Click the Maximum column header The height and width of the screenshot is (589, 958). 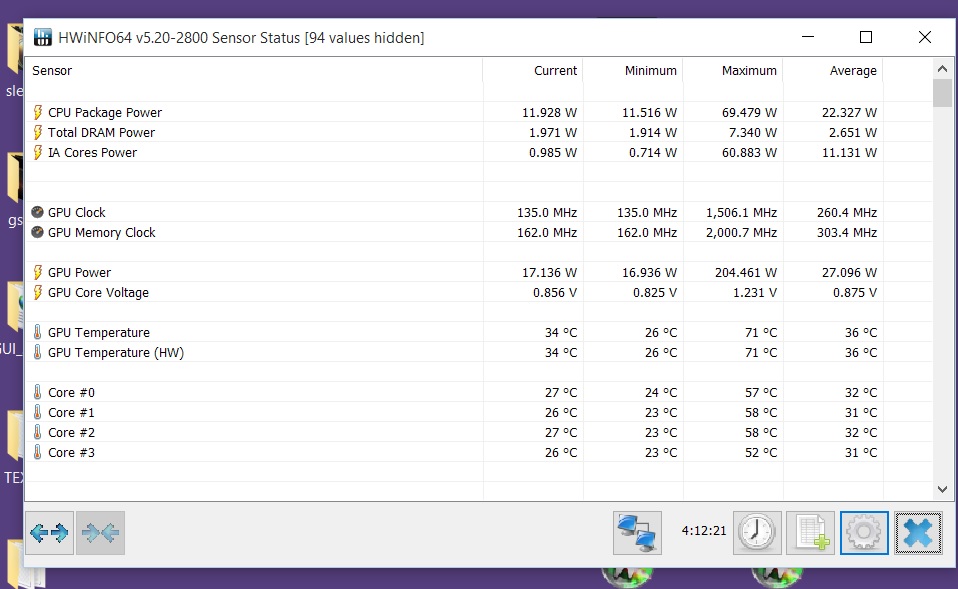(x=733, y=71)
